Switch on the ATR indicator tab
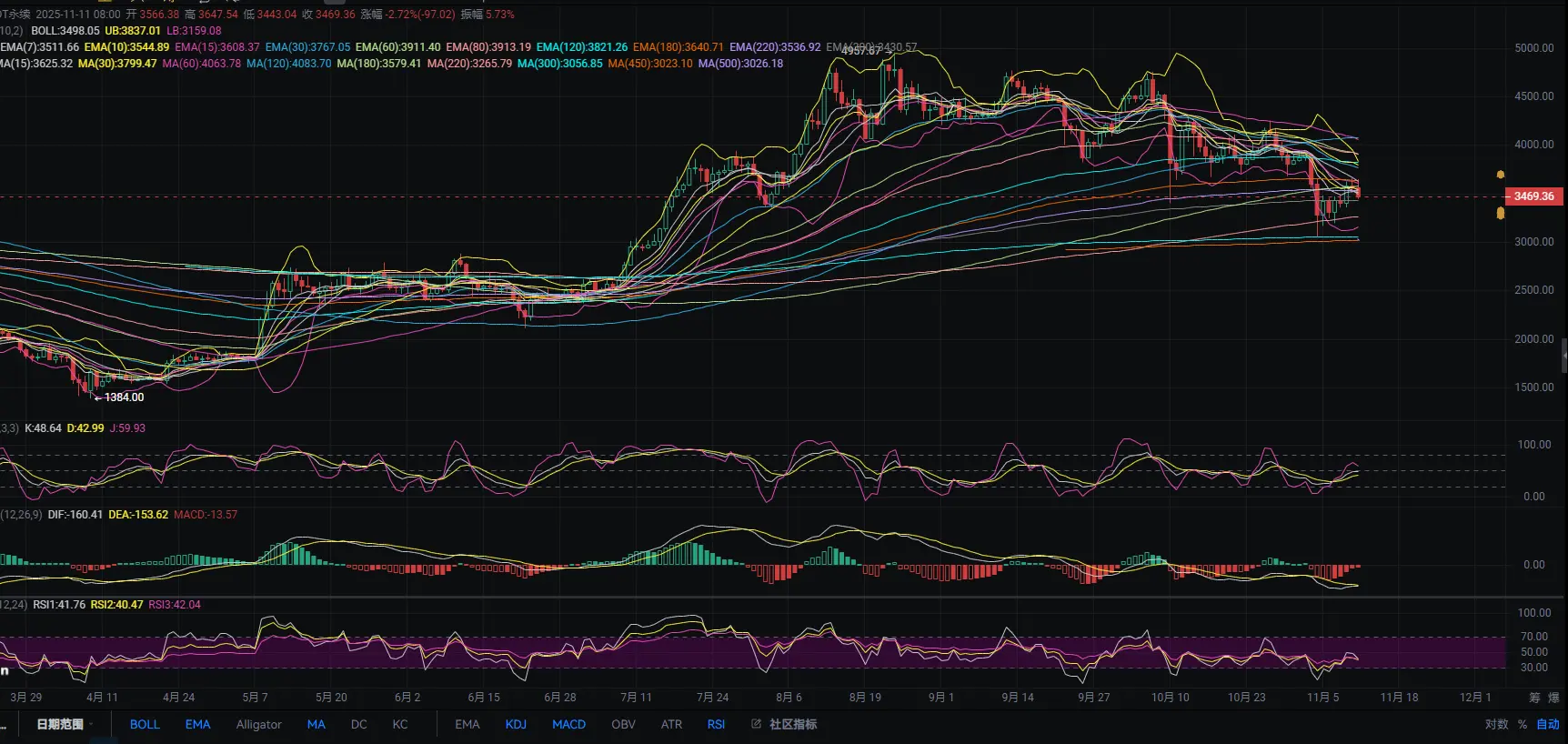The image size is (1568, 744). coord(671,724)
